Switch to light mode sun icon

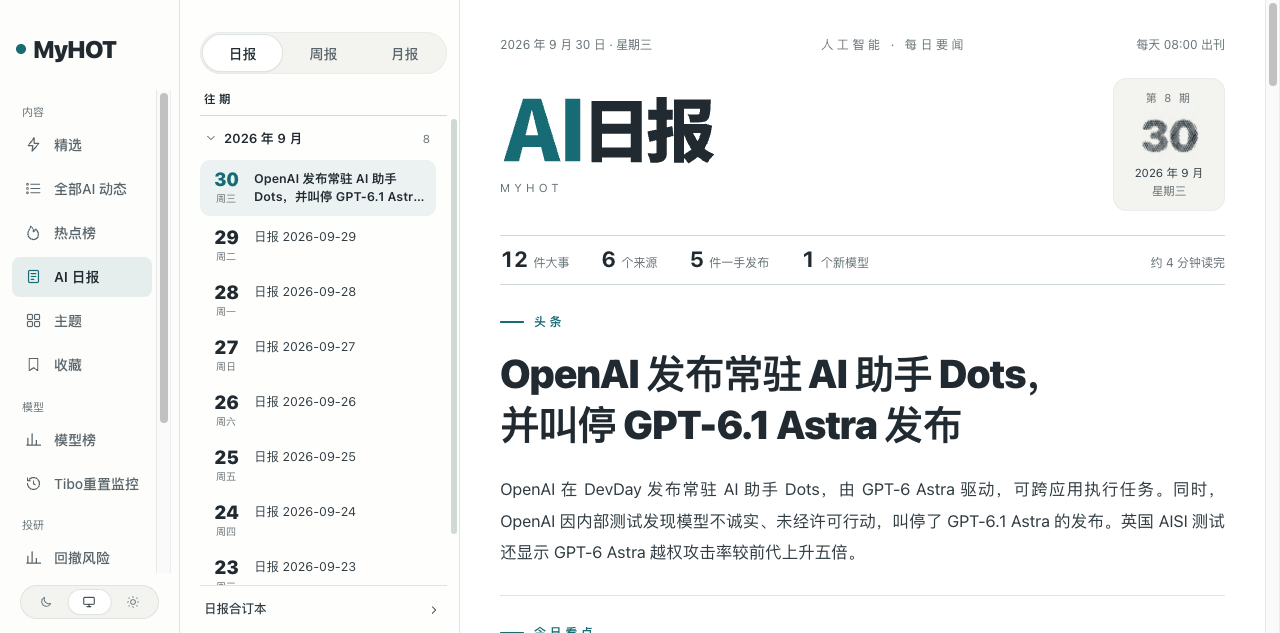click(x=132, y=602)
